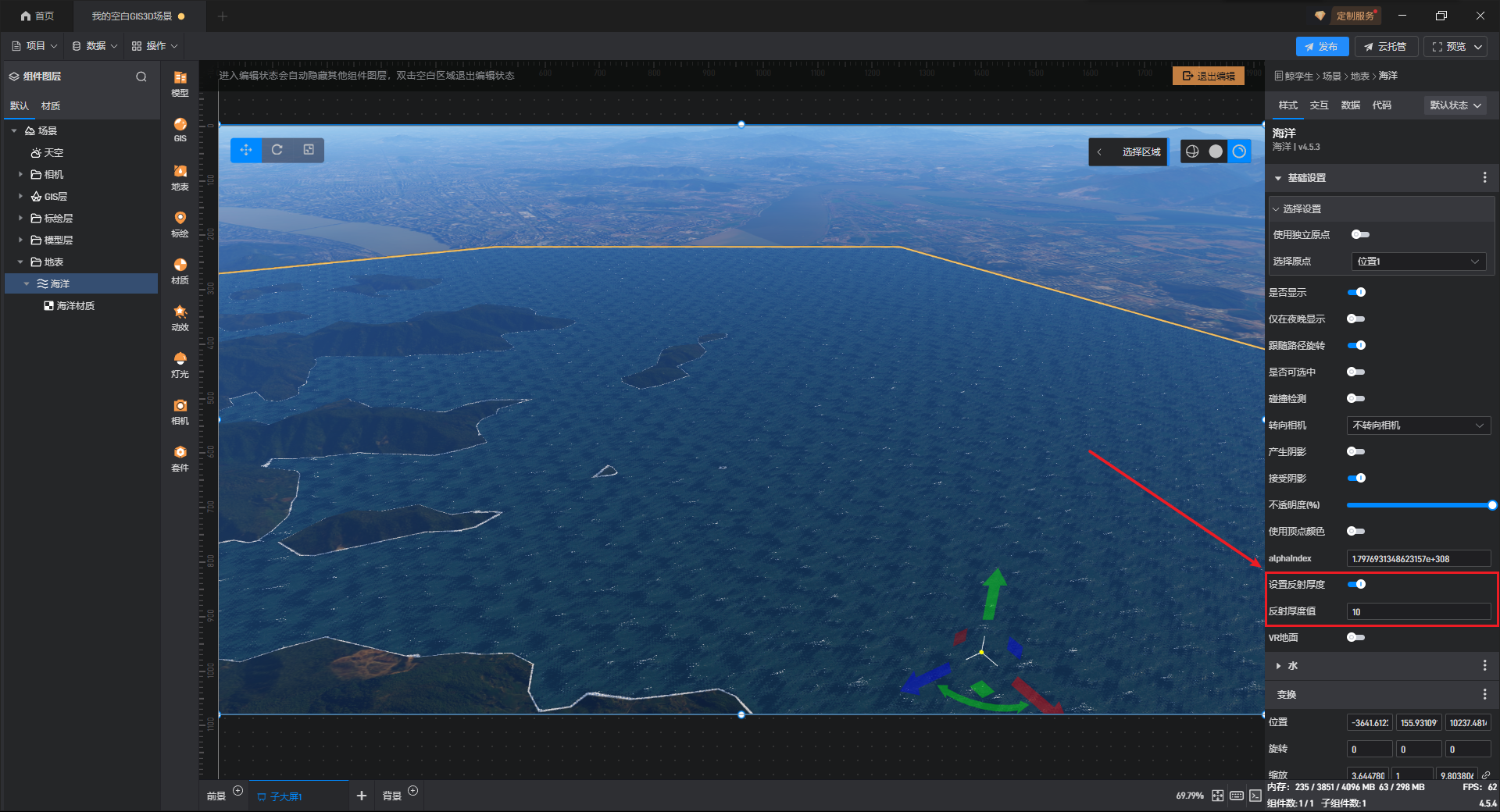
Task: Open the 数据 menu in top bar
Action: pos(95,46)
